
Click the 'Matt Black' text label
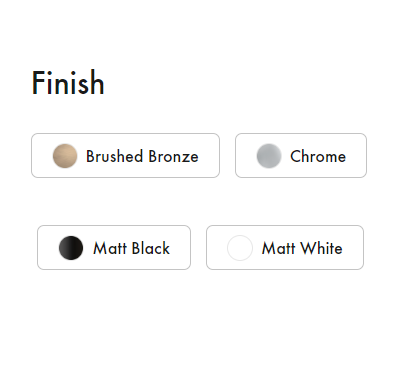[x=131, y=248]
